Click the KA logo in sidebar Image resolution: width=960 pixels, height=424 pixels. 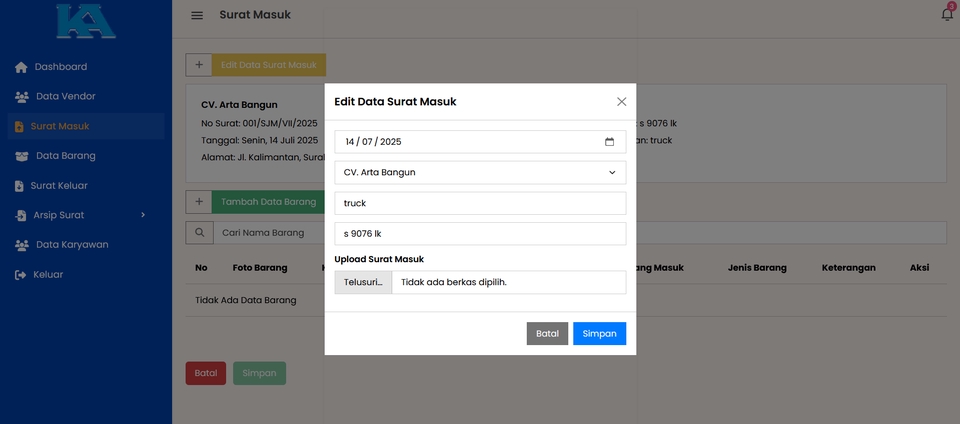(85, 20)
